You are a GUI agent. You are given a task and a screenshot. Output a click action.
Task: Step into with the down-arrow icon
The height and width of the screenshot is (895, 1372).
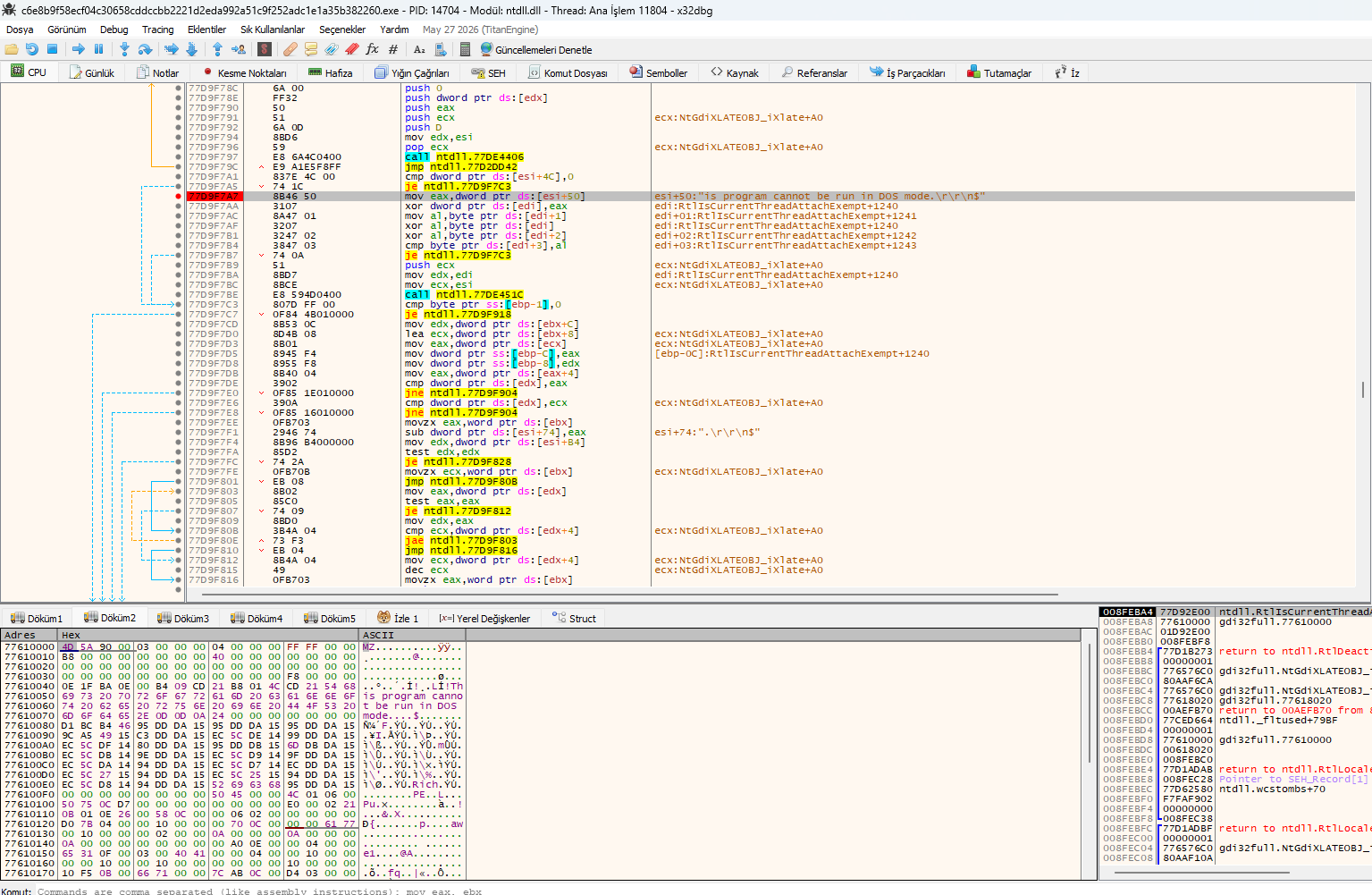[x=124, y=49]
